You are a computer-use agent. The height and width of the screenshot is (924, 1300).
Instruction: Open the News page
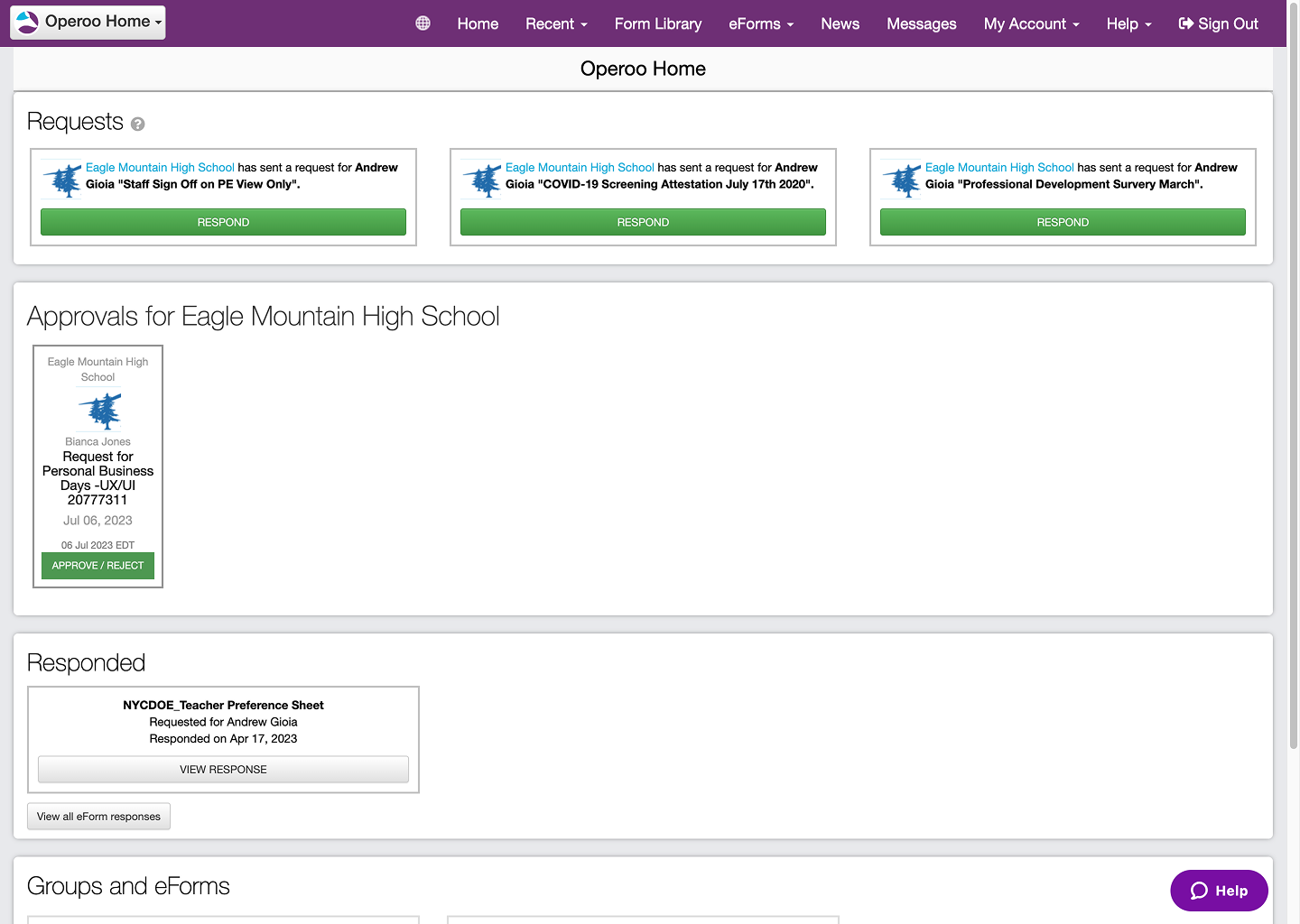tap(840, 24)
